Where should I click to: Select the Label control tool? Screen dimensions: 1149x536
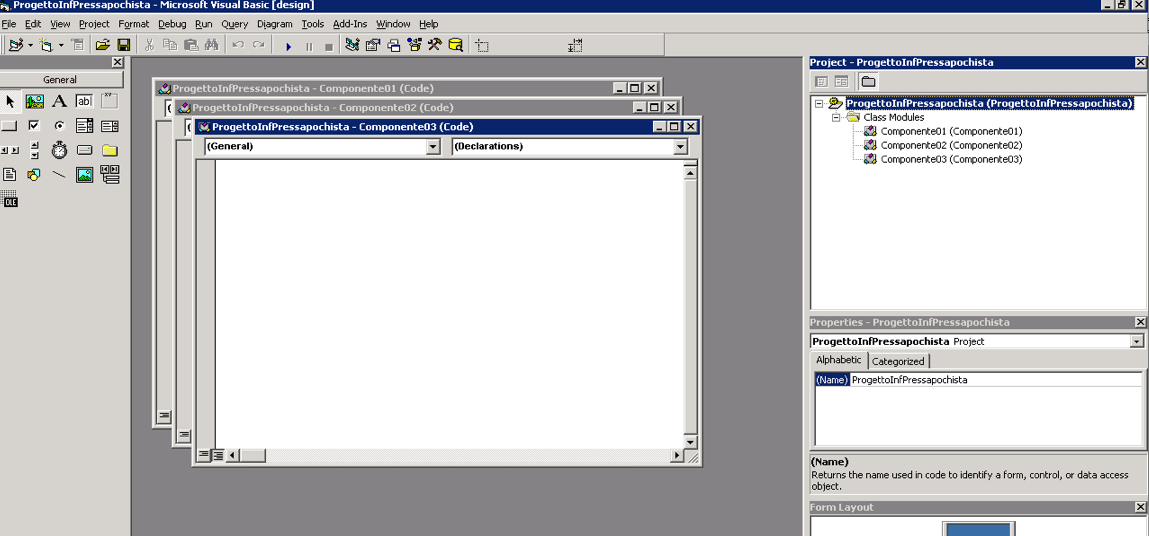tap(59, 101)
